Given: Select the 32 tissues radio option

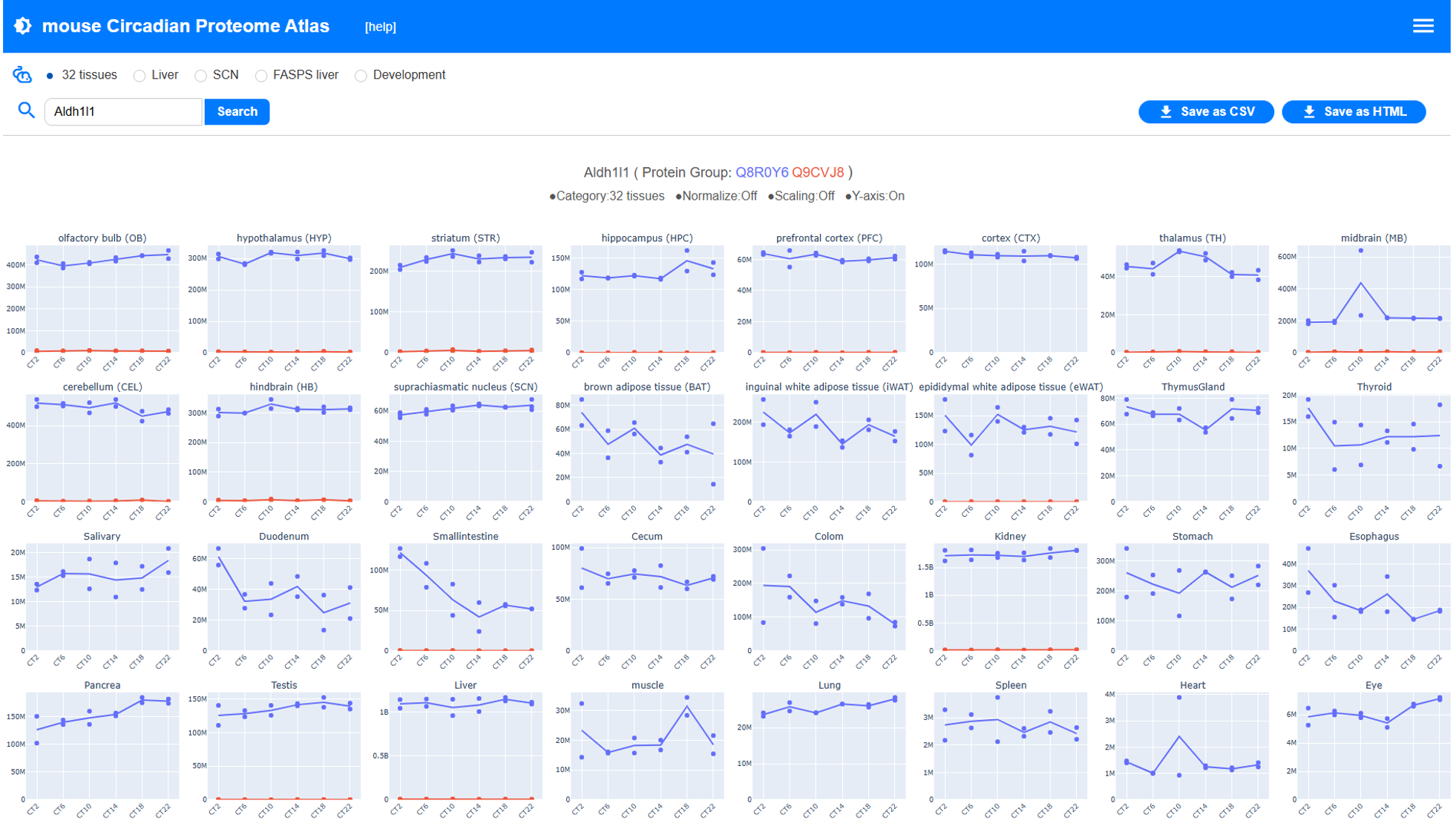Looking at the screenshot, I should click(50, 76).
